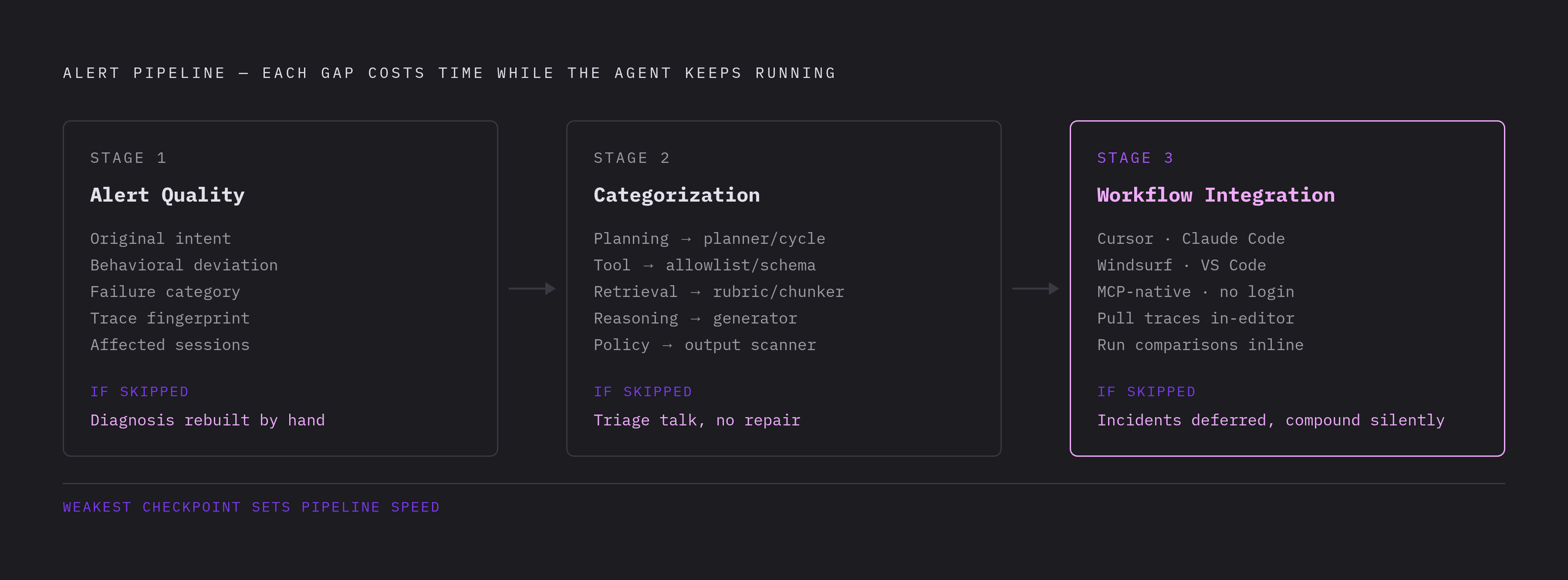Click Triage talk, no repair text

pos(697,421)
